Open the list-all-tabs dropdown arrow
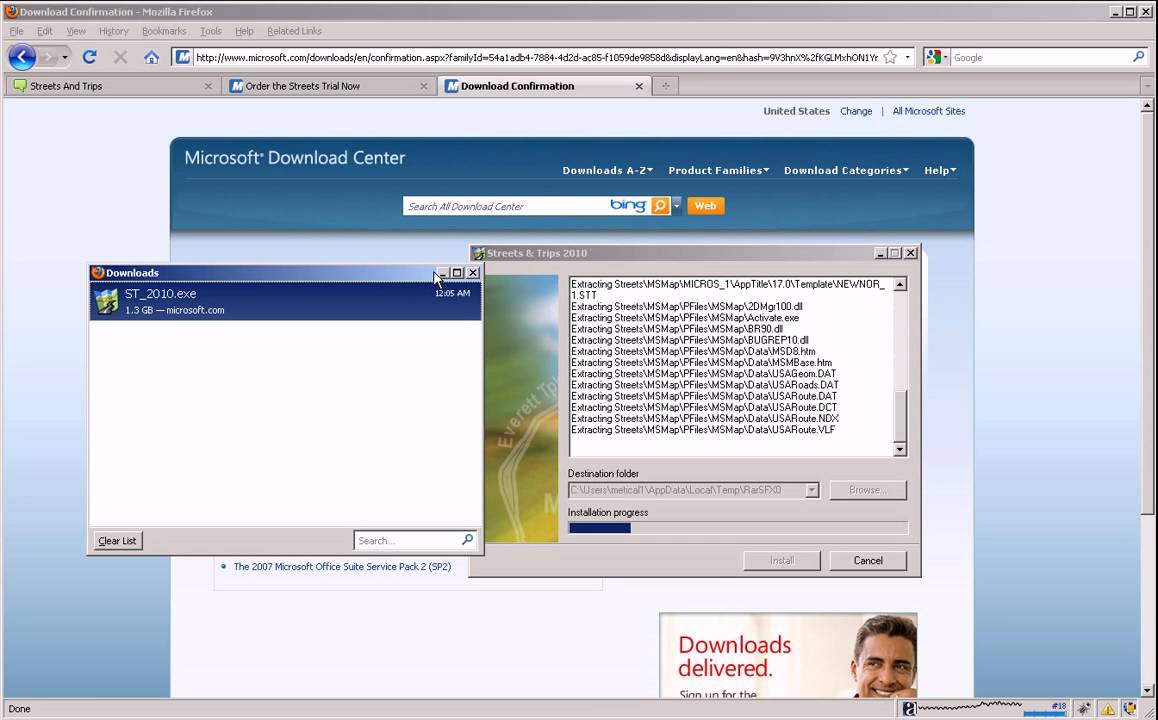Image resolution: width=1158 pixels, height=720 pixels. coord(1147,86)
